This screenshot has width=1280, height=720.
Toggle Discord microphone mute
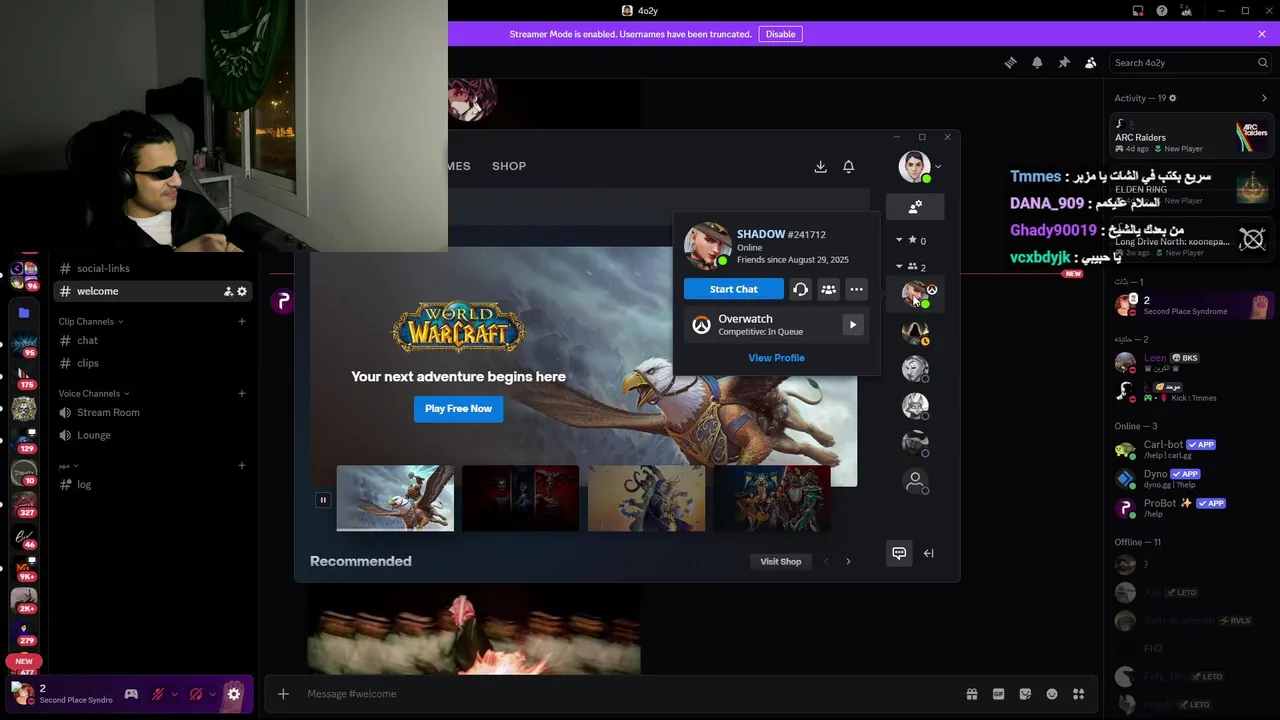(x=157, y=694)
